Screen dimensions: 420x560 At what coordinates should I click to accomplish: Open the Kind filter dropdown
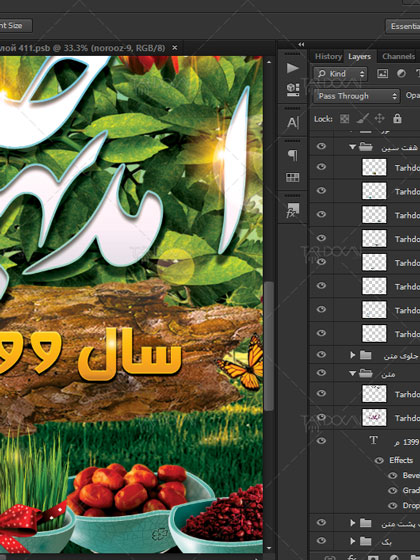click(x=341, y=74)
